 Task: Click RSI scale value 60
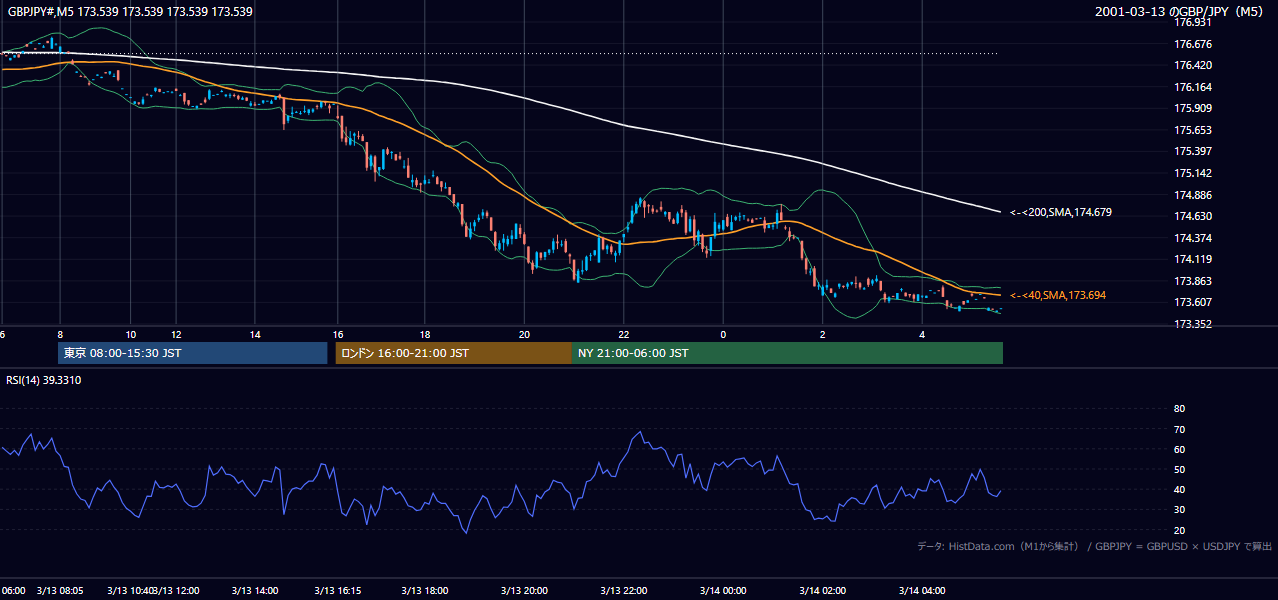[1179, 449]
